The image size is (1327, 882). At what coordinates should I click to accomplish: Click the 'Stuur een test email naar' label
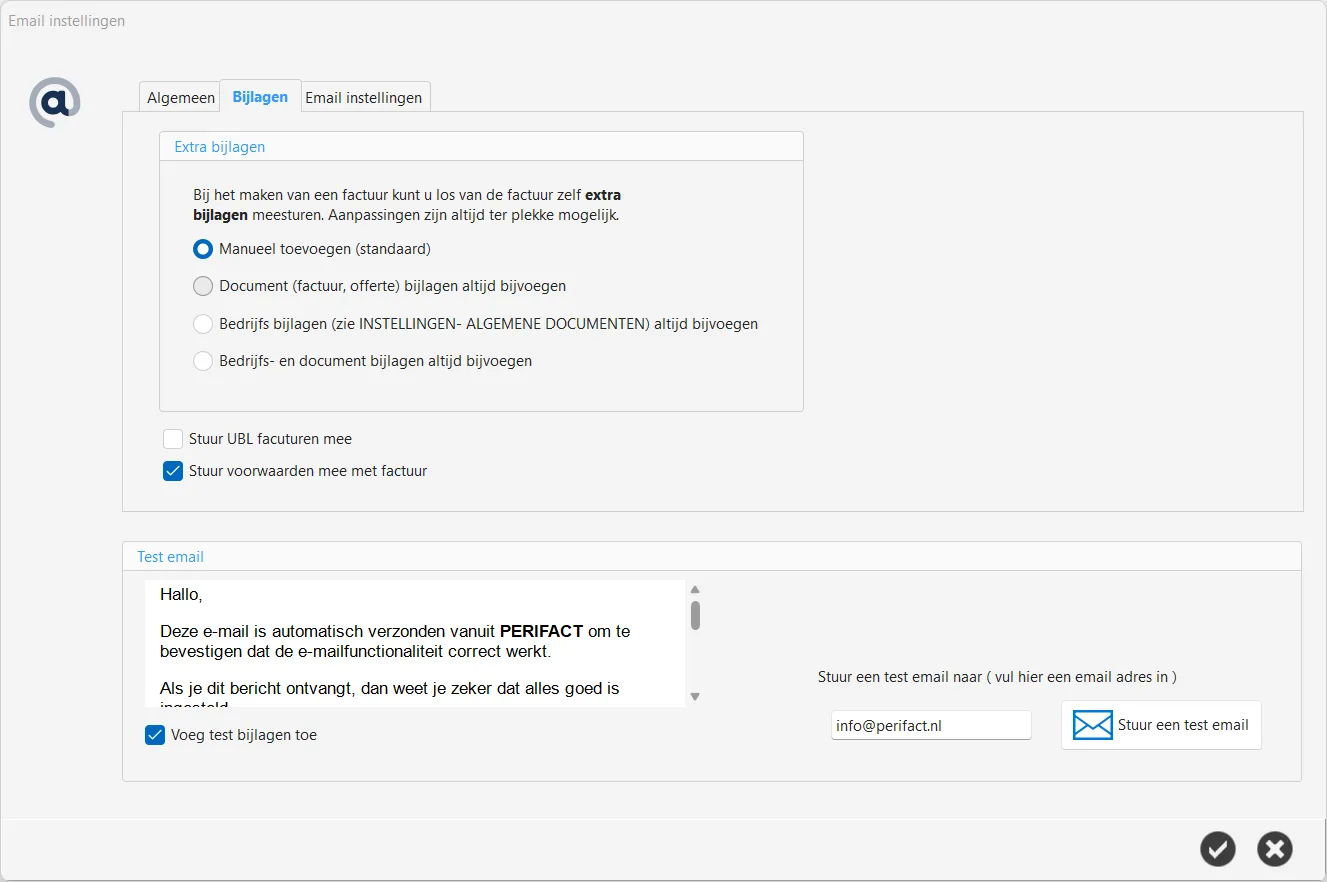pyautogui.click(x=997, y=677)
